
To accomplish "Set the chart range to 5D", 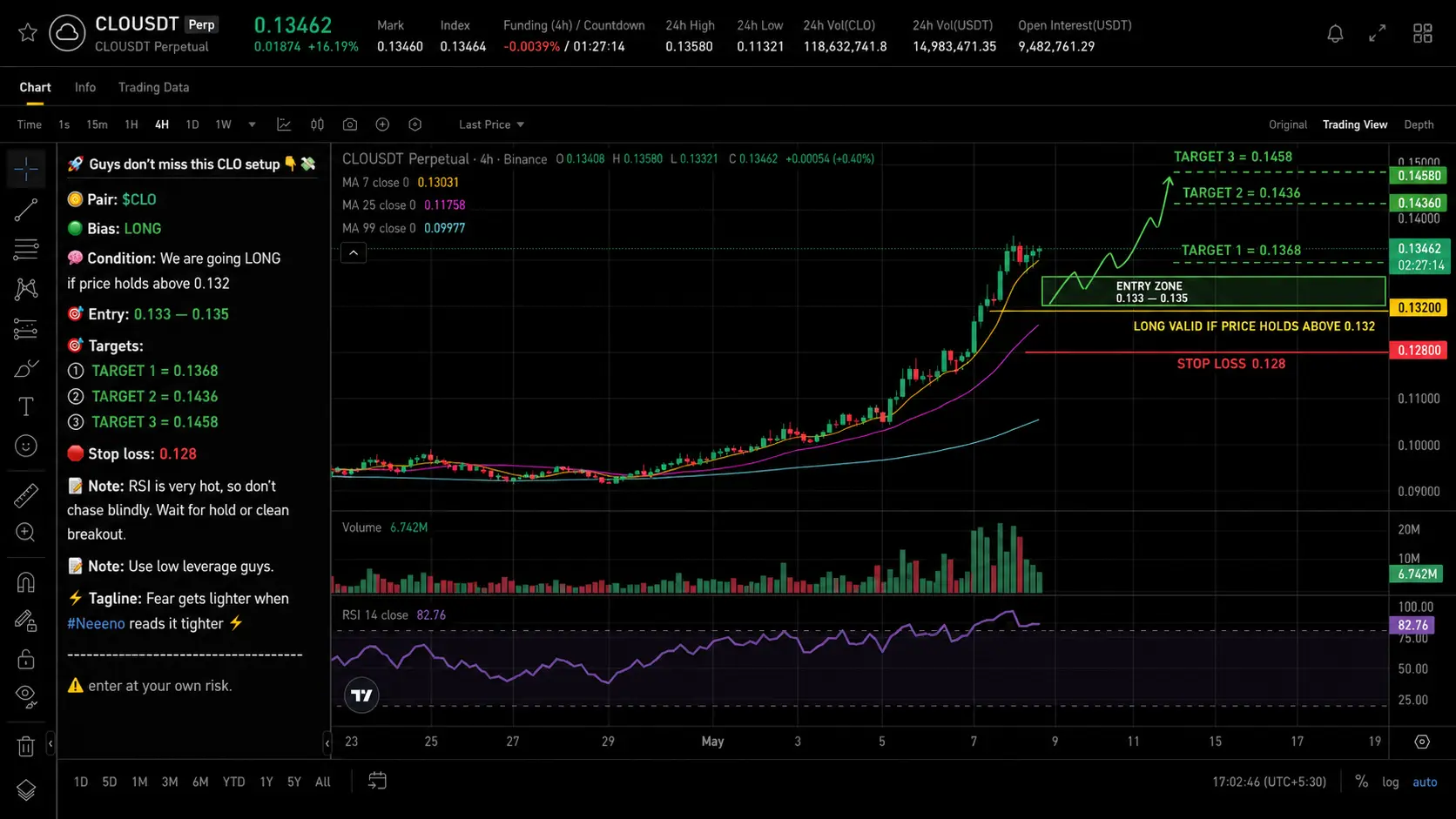I will click(x=110, y=782).
